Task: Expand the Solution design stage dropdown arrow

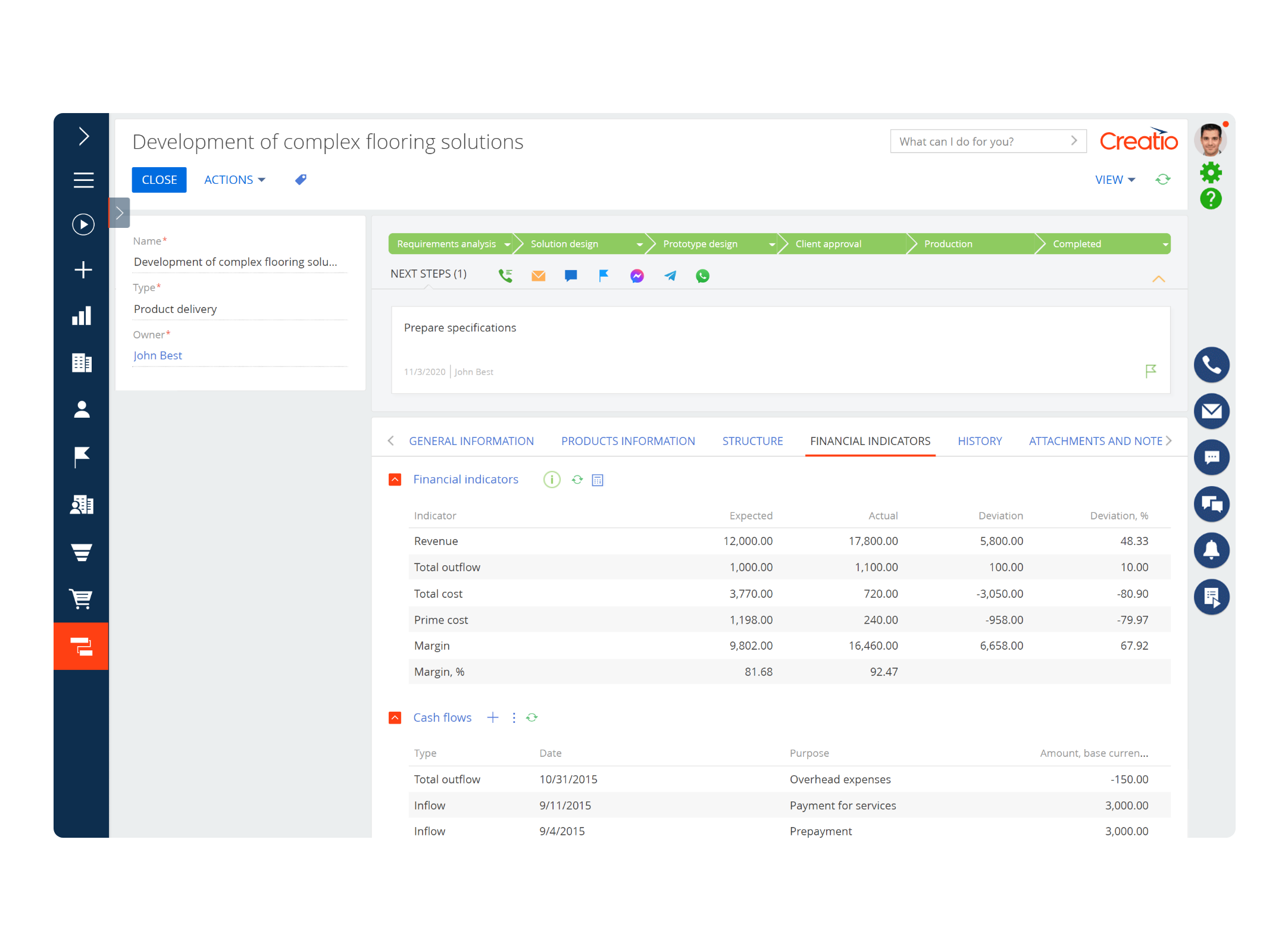Action: click(x=640, y=243)
